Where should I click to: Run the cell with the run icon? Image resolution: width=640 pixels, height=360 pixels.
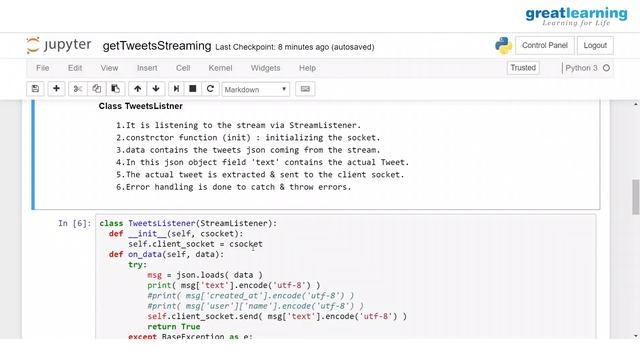176,89
